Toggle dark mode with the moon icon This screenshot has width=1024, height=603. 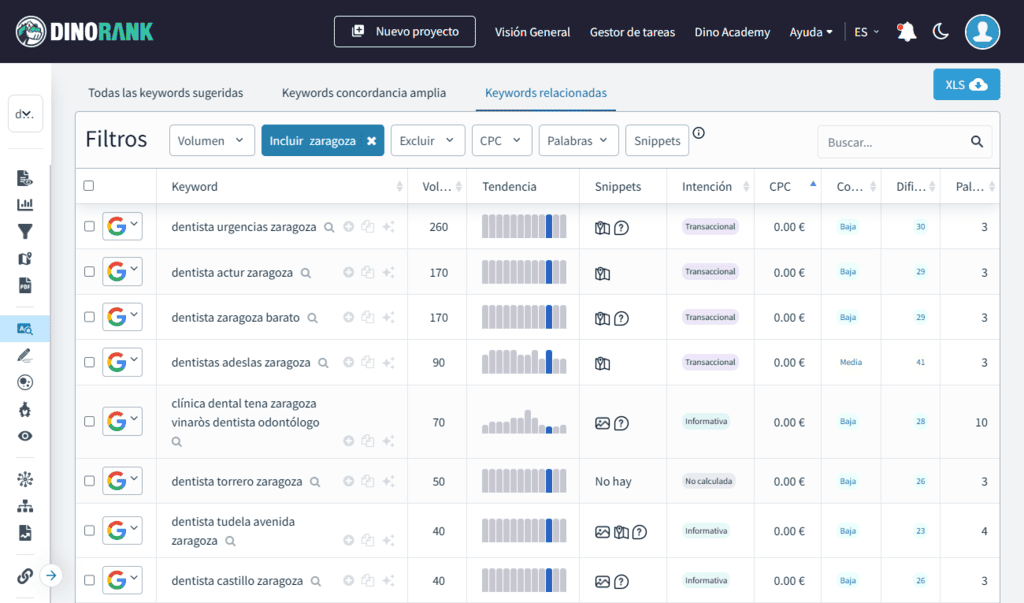(941, 31)
